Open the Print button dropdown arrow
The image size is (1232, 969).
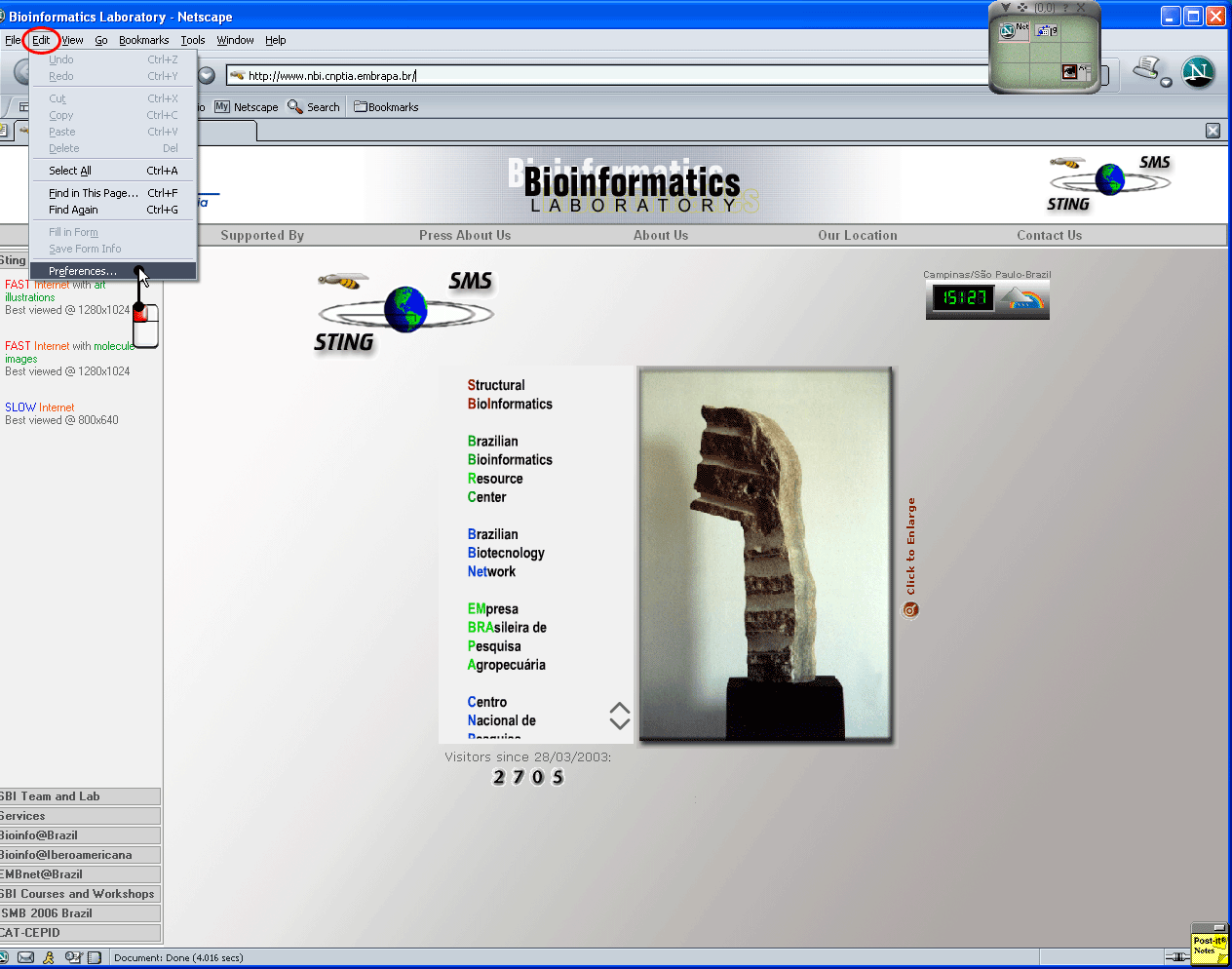click(1166, 82)
